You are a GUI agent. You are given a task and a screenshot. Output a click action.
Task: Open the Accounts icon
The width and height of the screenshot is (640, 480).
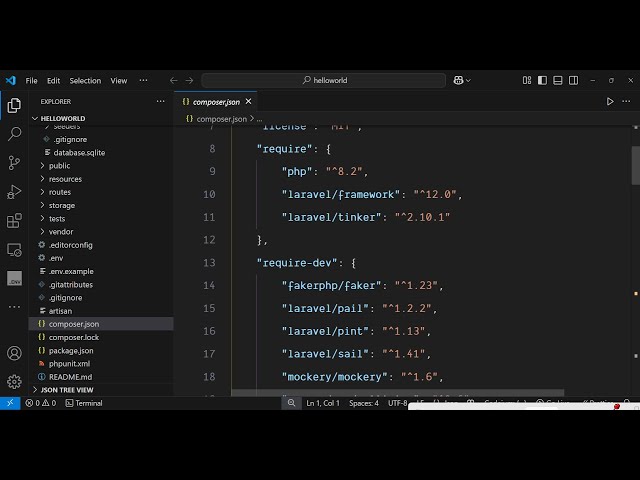[14, 353]
